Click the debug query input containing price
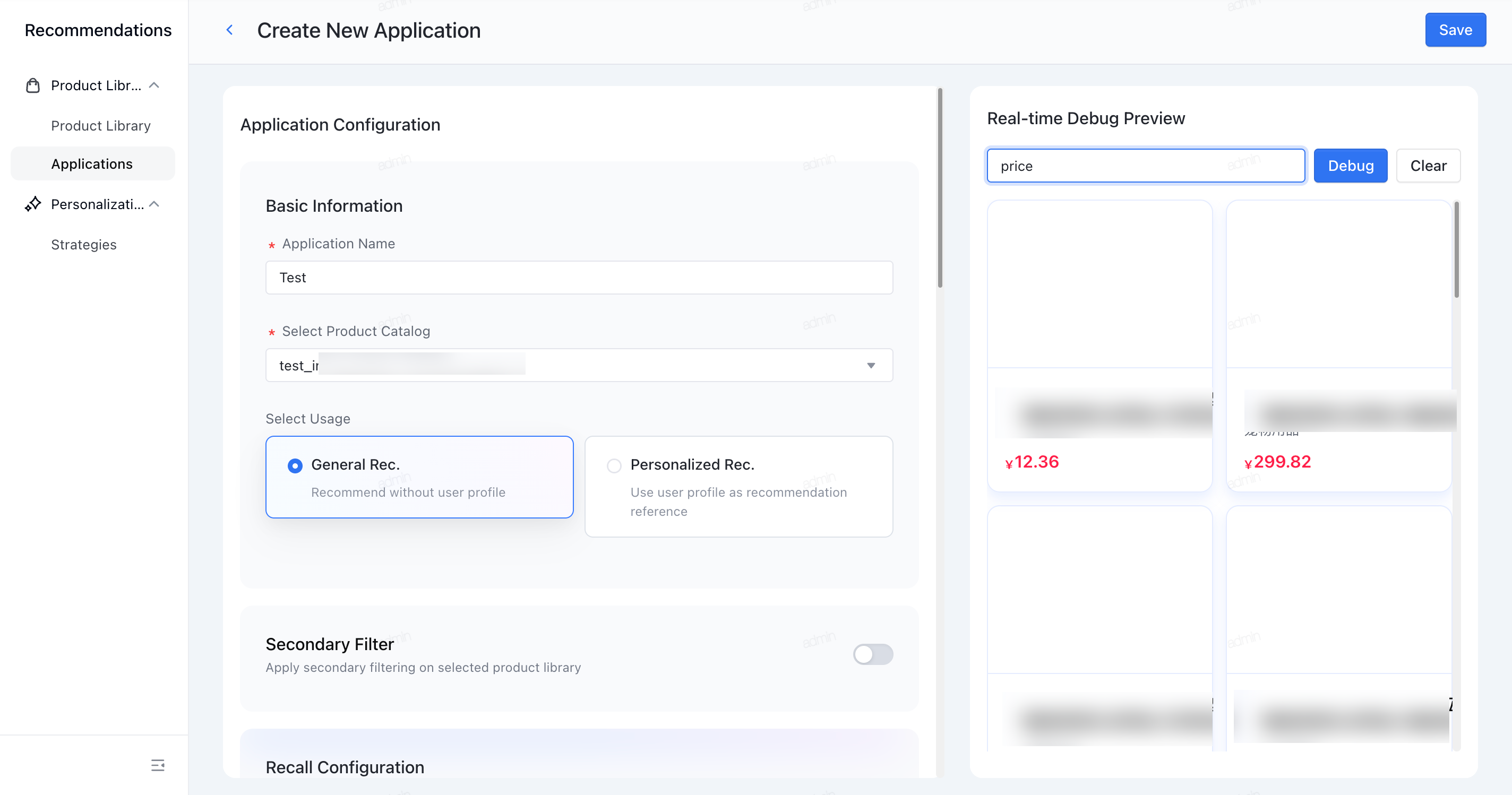 pos(1146,166)
